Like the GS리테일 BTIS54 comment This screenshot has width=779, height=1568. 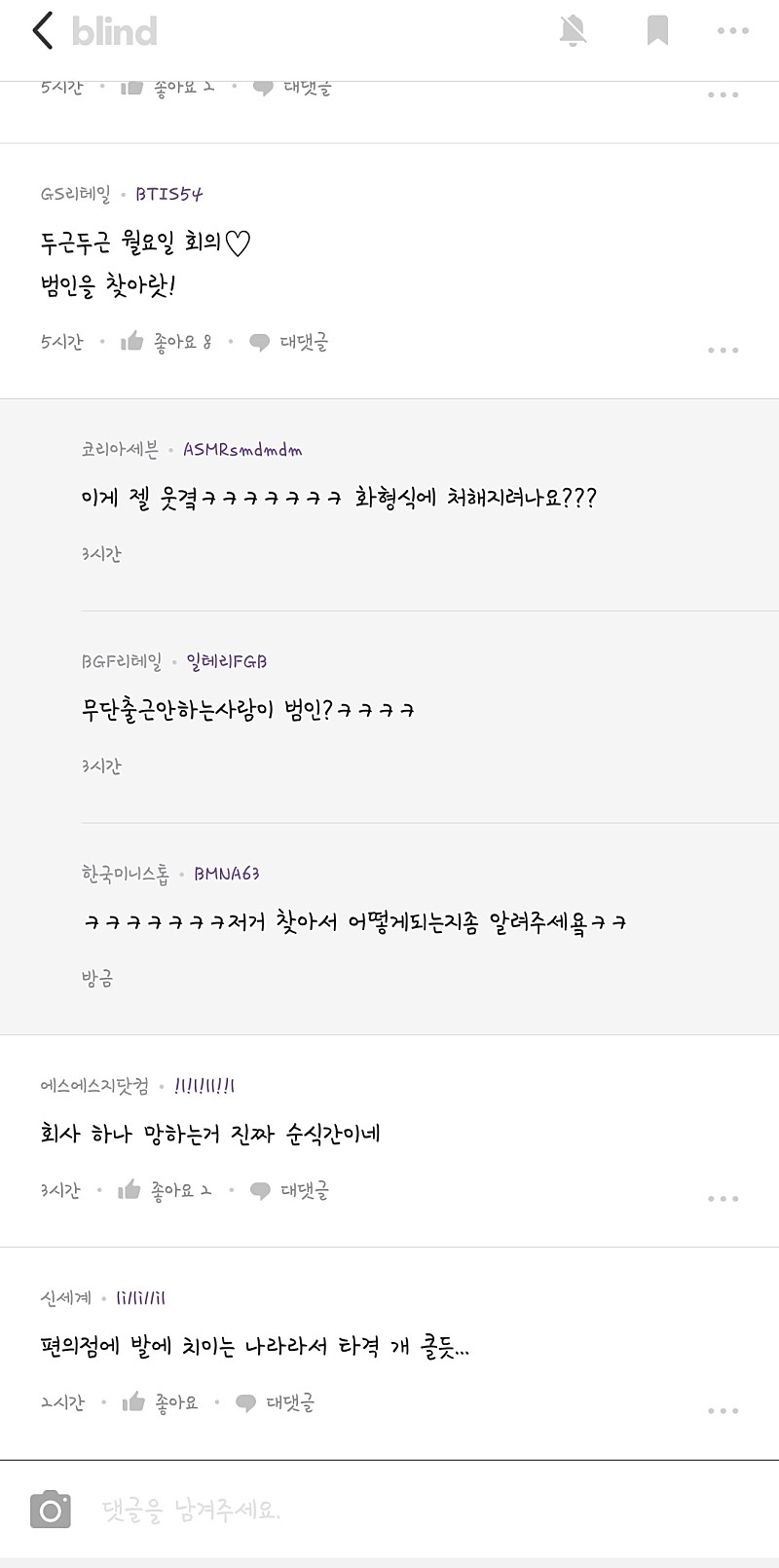pos(166,342)
